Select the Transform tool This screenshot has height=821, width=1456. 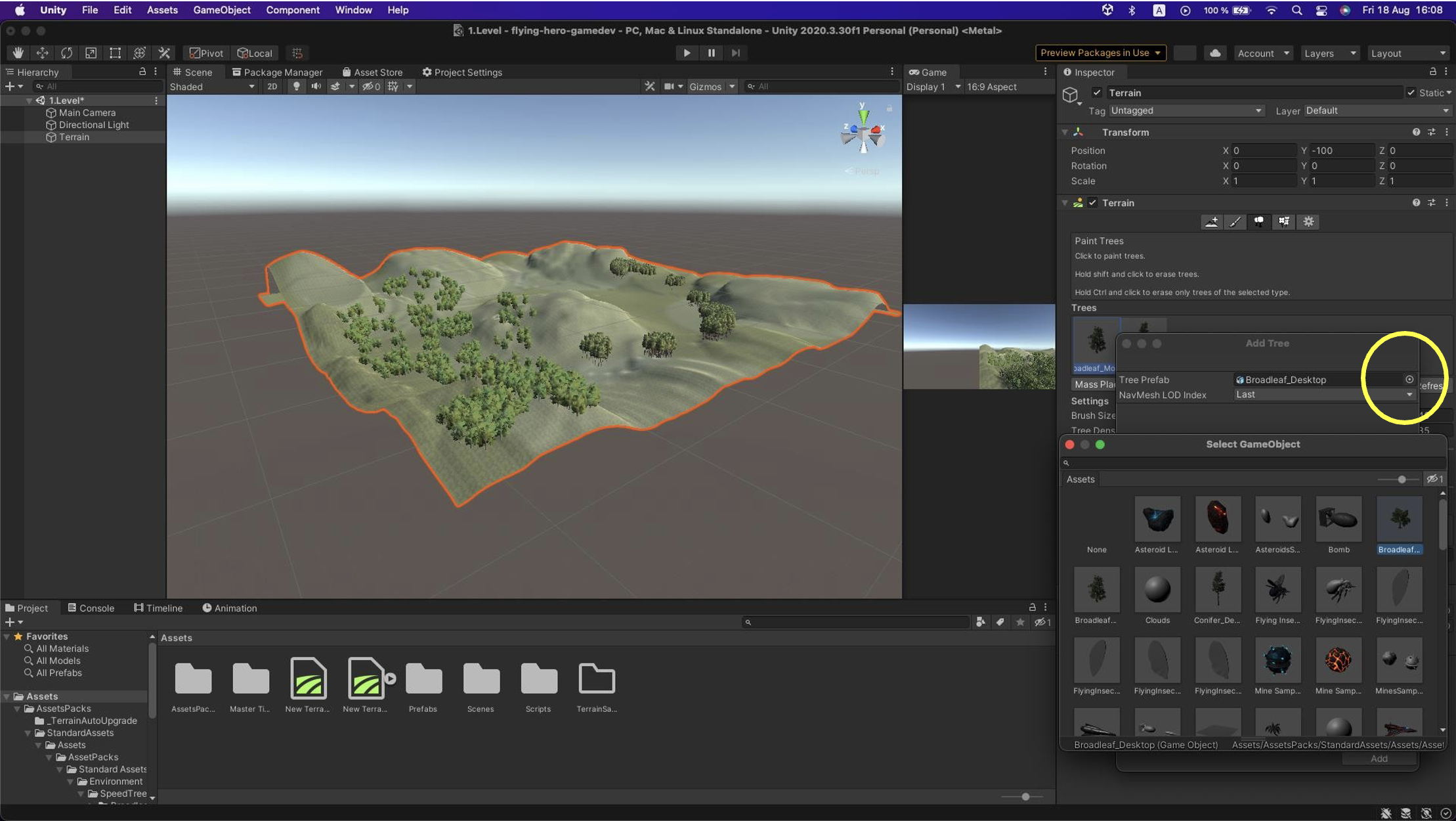click(139, 53)
